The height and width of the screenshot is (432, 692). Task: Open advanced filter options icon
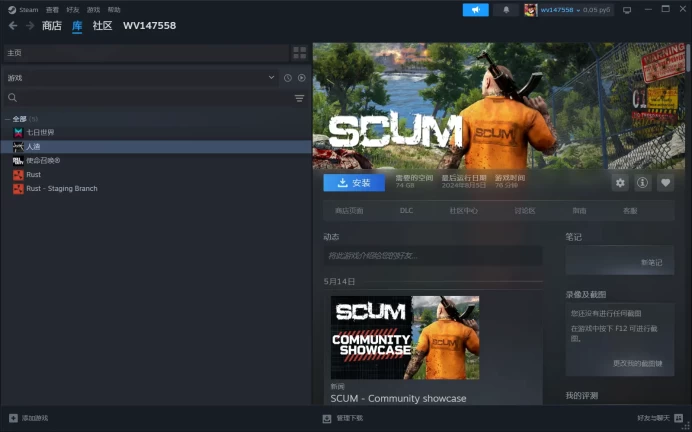299,98
